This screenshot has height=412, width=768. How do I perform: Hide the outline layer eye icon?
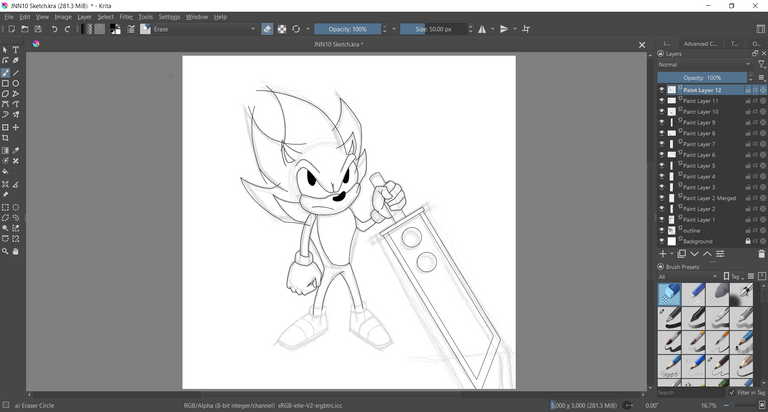tap(662, 230)
